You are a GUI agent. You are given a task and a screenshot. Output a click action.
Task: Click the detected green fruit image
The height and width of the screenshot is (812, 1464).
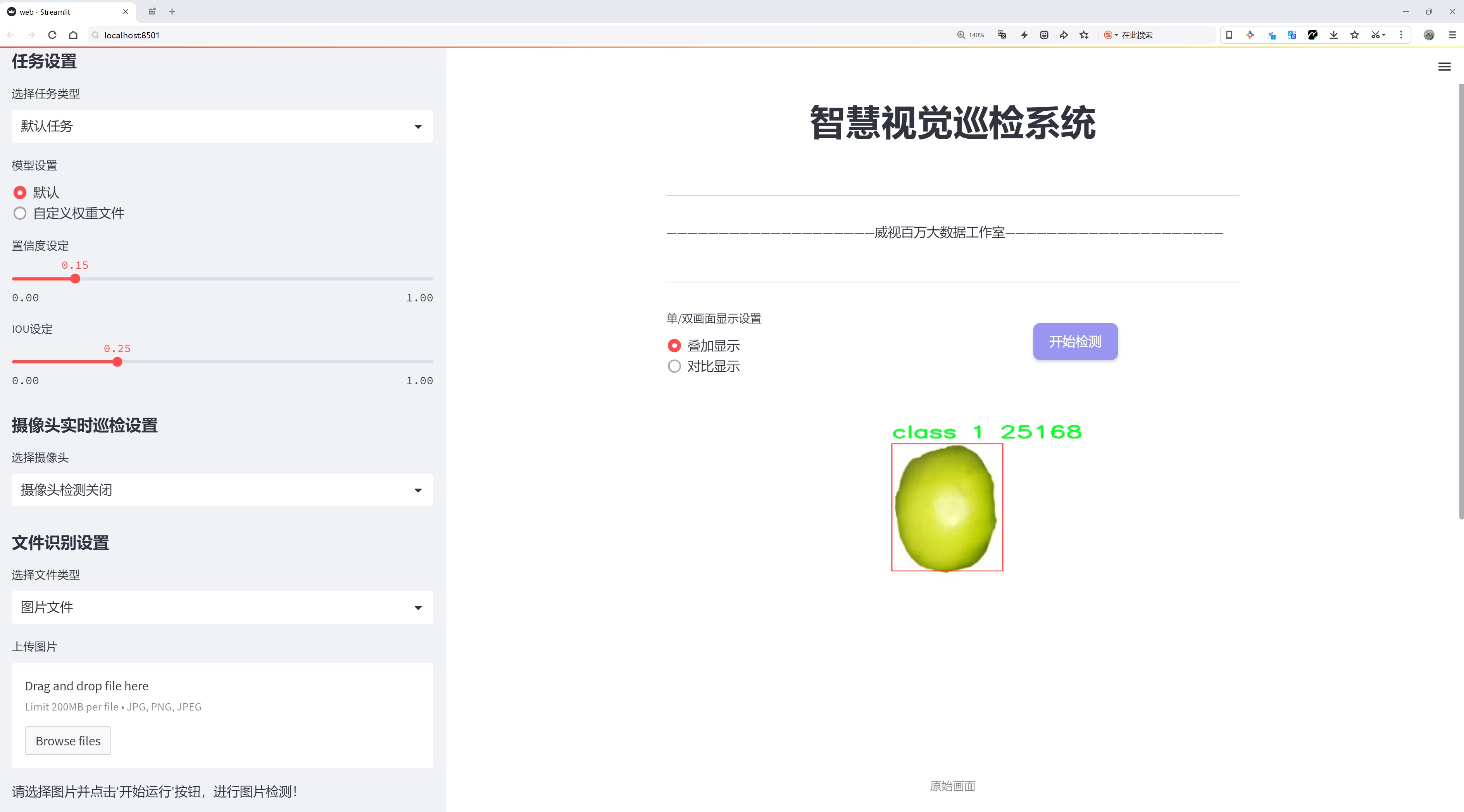tap(947, 507)
